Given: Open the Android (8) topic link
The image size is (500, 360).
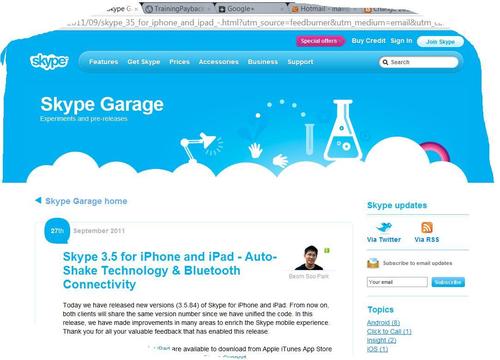Looking at the screenshot, I should [383, 323].
